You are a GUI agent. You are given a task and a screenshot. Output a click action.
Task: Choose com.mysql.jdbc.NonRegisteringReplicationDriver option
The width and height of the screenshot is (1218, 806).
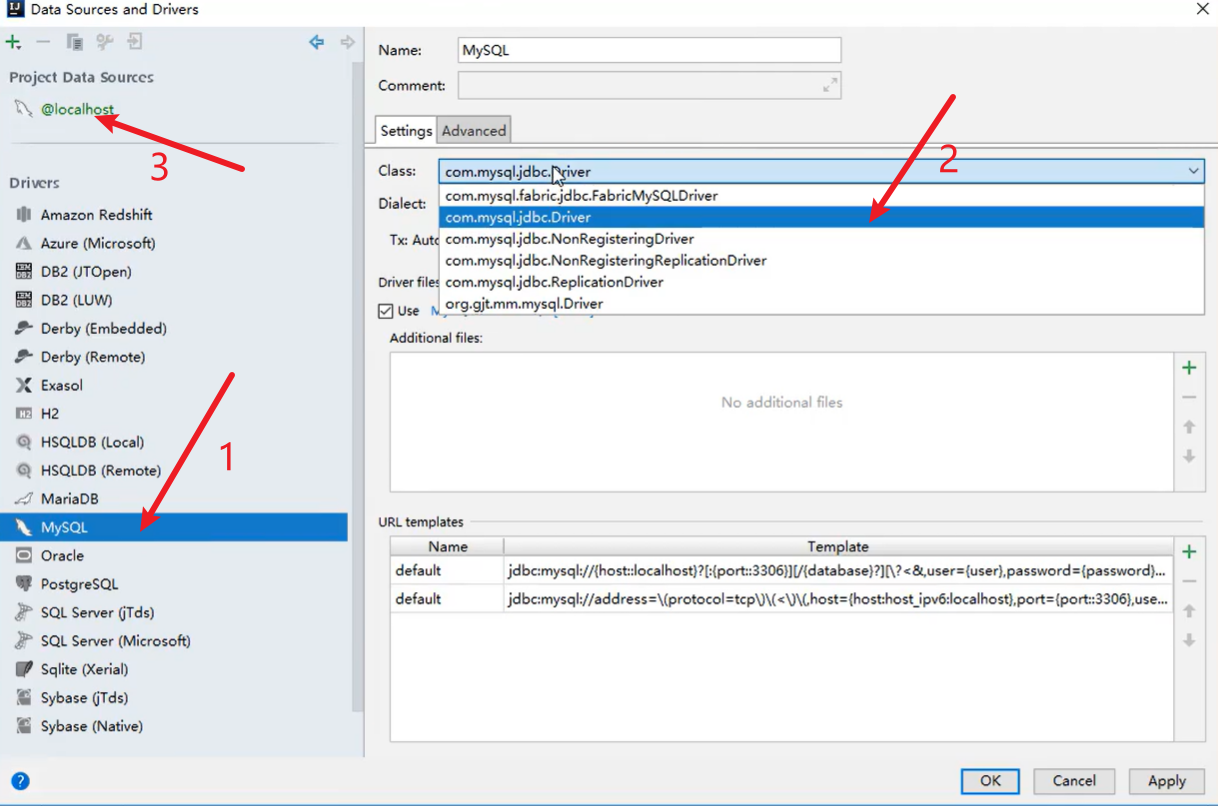tap(821, 260)
